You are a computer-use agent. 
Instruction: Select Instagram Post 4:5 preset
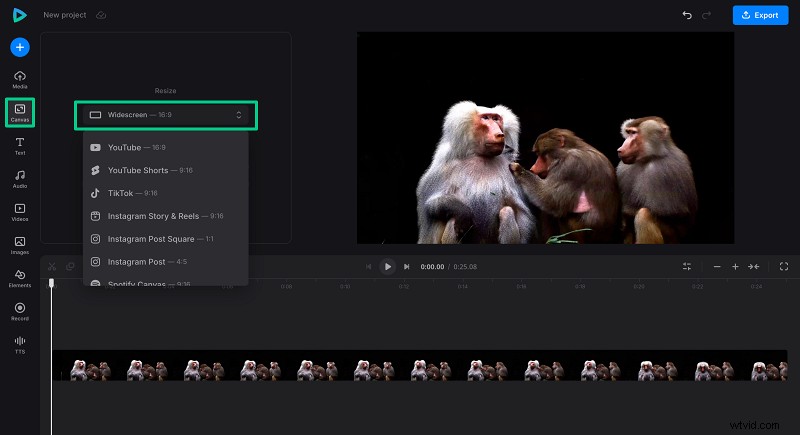(166, 262)
